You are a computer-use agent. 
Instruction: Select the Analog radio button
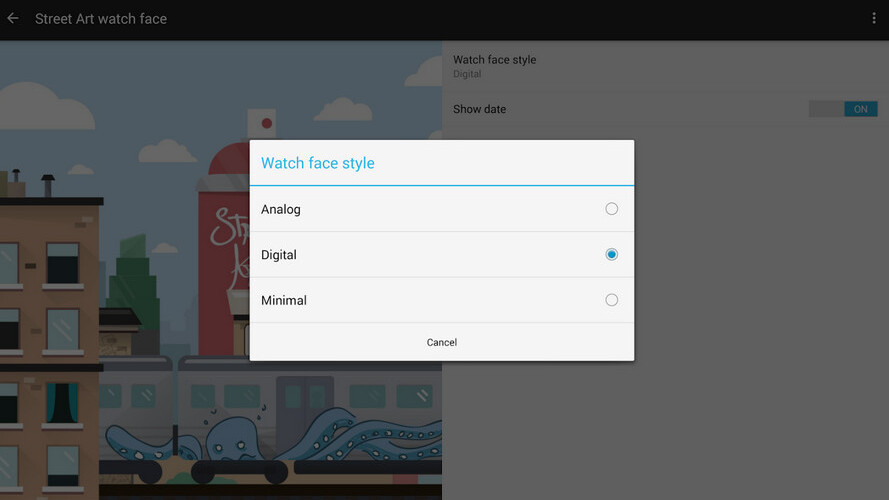[x=611, y=209]
